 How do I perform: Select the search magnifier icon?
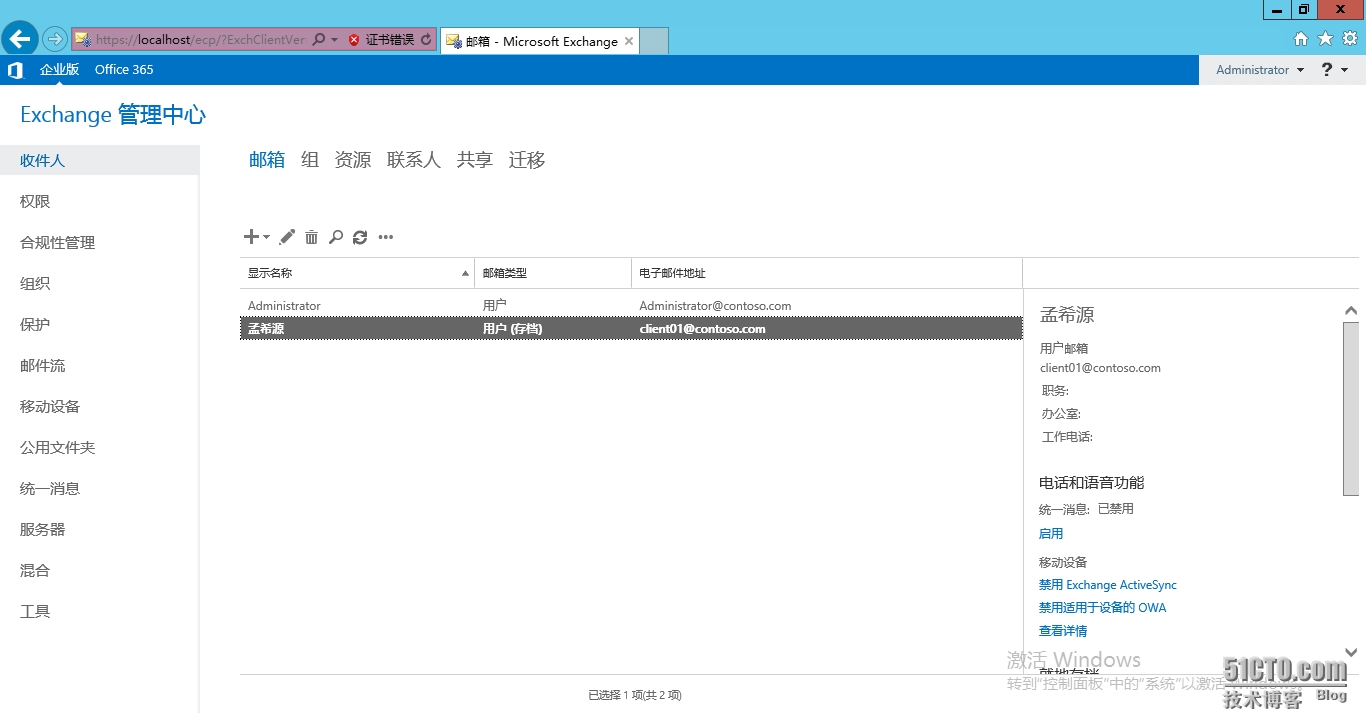point(336,237)
